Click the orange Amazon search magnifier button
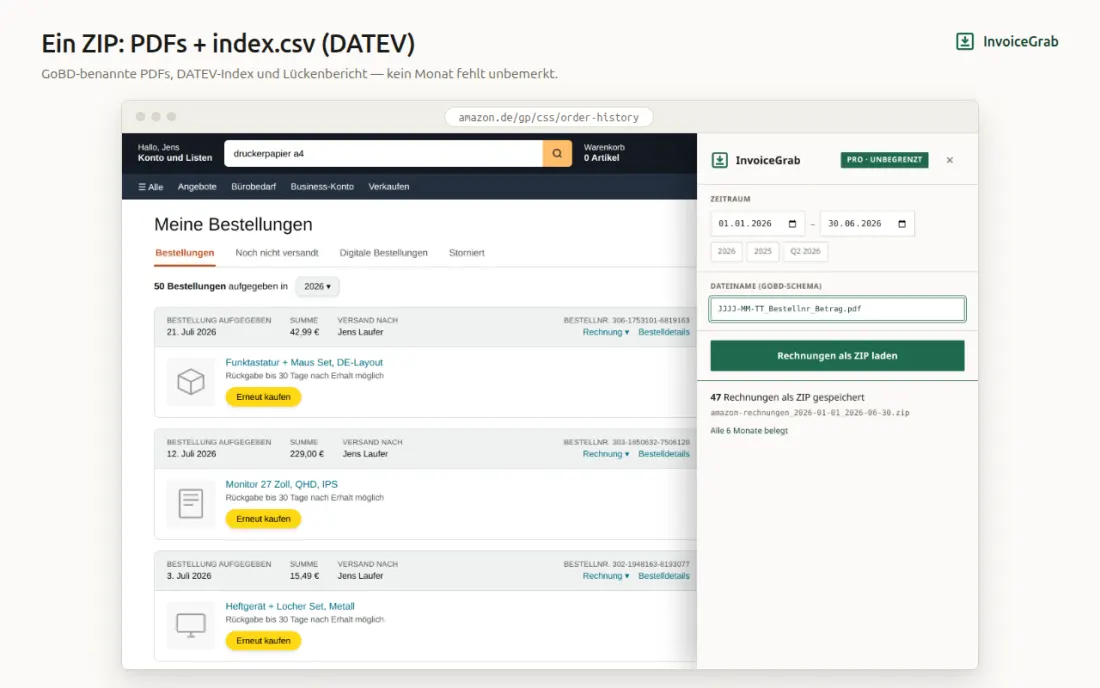This screenshot has width=1100, height=688. click(x=557, y=154)
